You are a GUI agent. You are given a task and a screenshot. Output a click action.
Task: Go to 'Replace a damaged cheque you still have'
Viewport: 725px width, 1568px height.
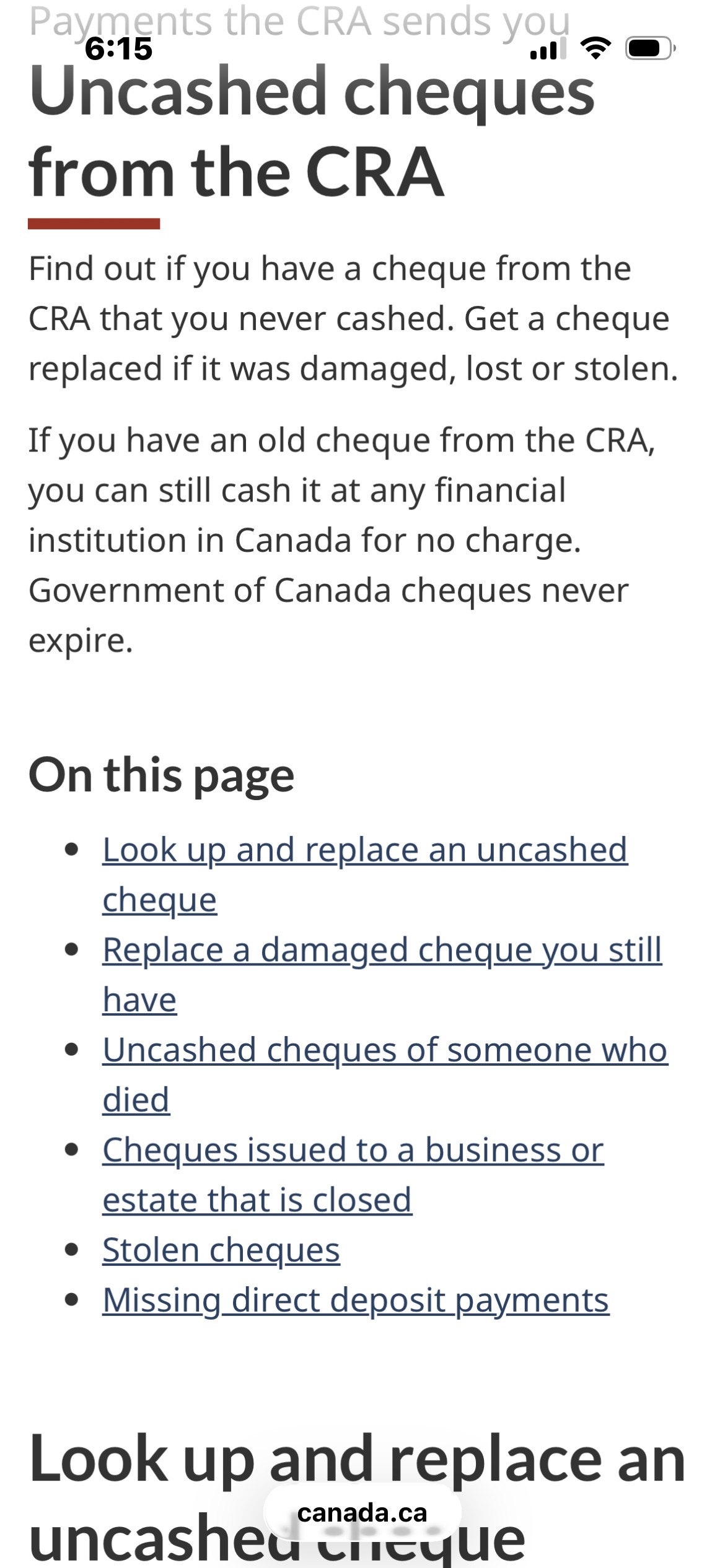tap(382, 950)
